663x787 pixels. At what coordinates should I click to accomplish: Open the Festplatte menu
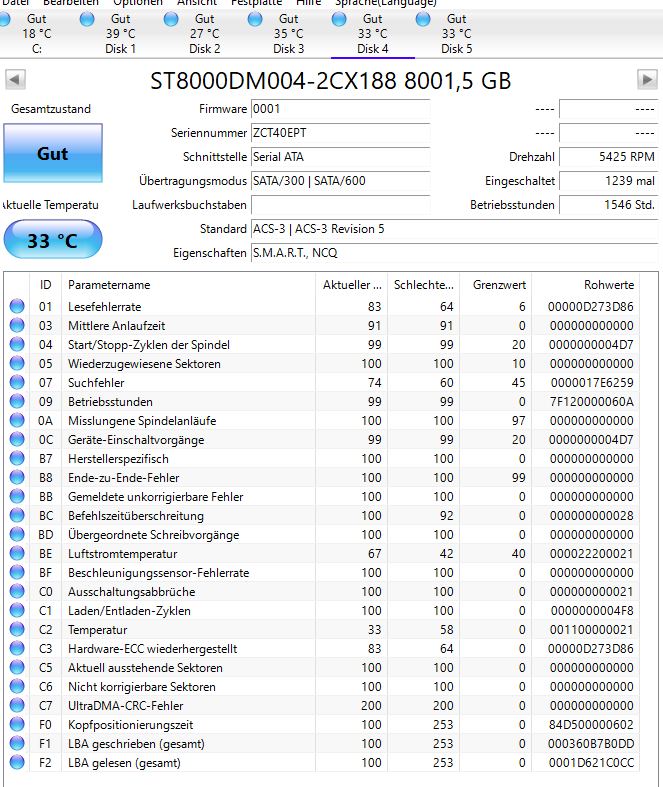point(256,3)
